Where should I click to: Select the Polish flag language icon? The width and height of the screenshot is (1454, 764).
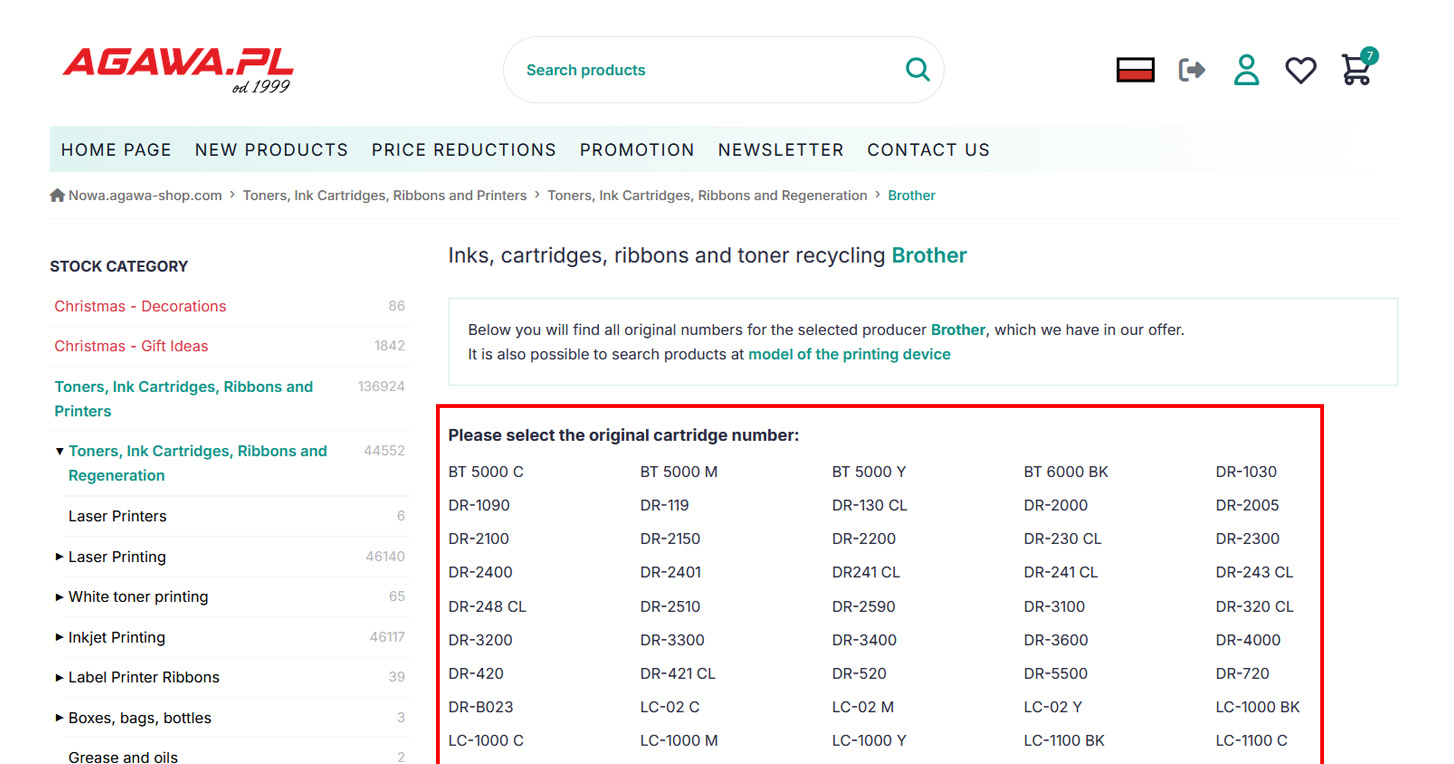(1135, 70)
